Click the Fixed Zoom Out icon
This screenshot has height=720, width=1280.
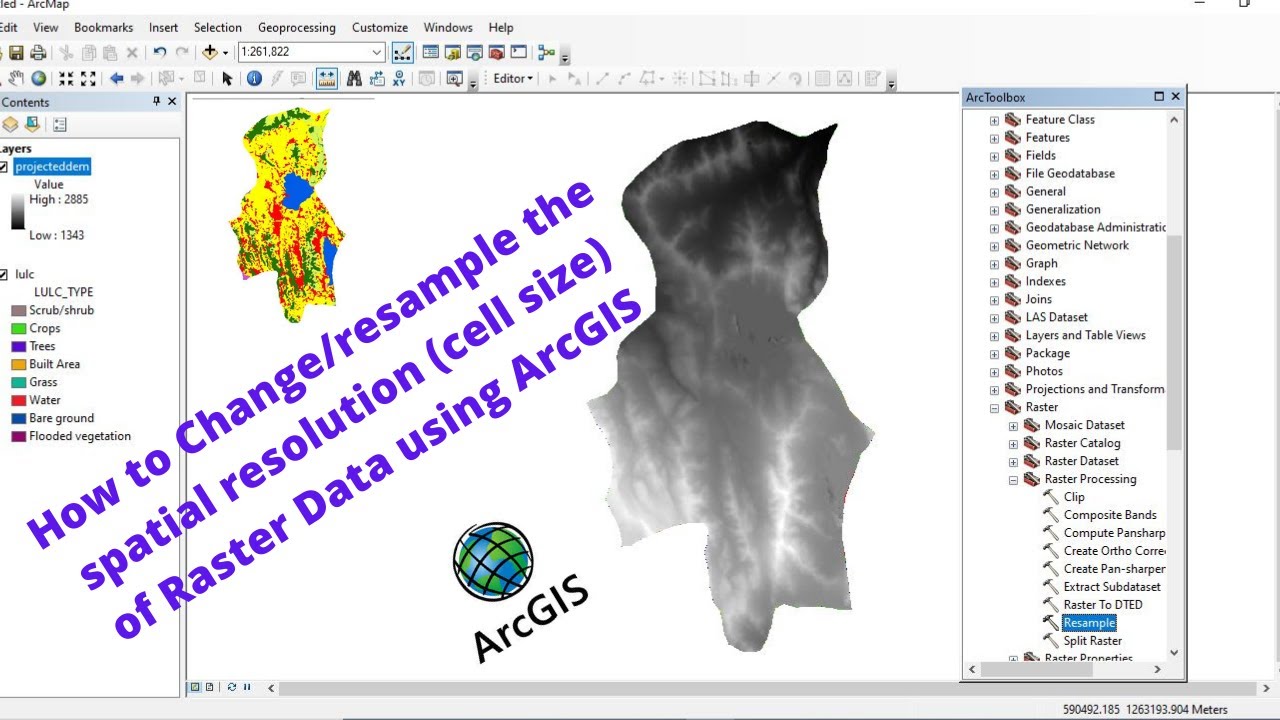click(88, 78)
